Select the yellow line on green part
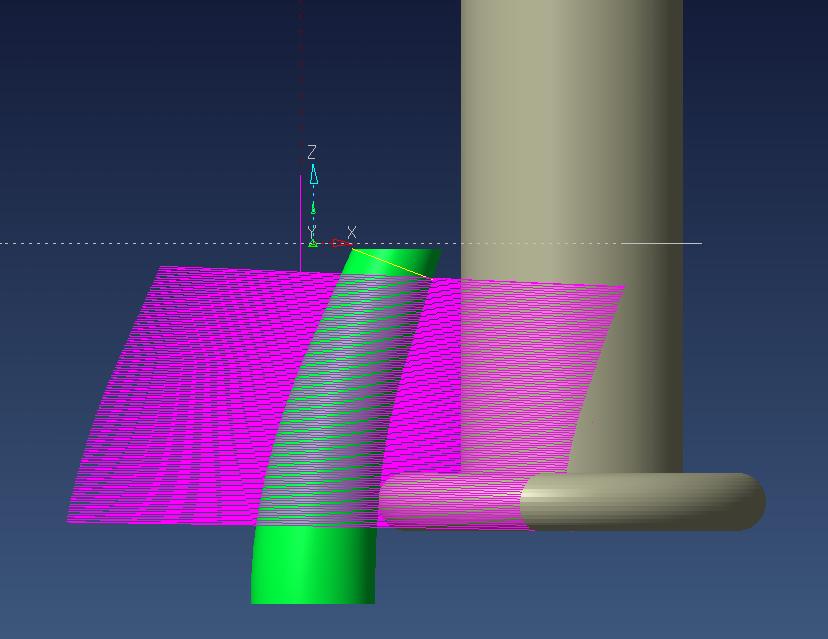The height and width of the screenshot is (639, 828). 392,264
